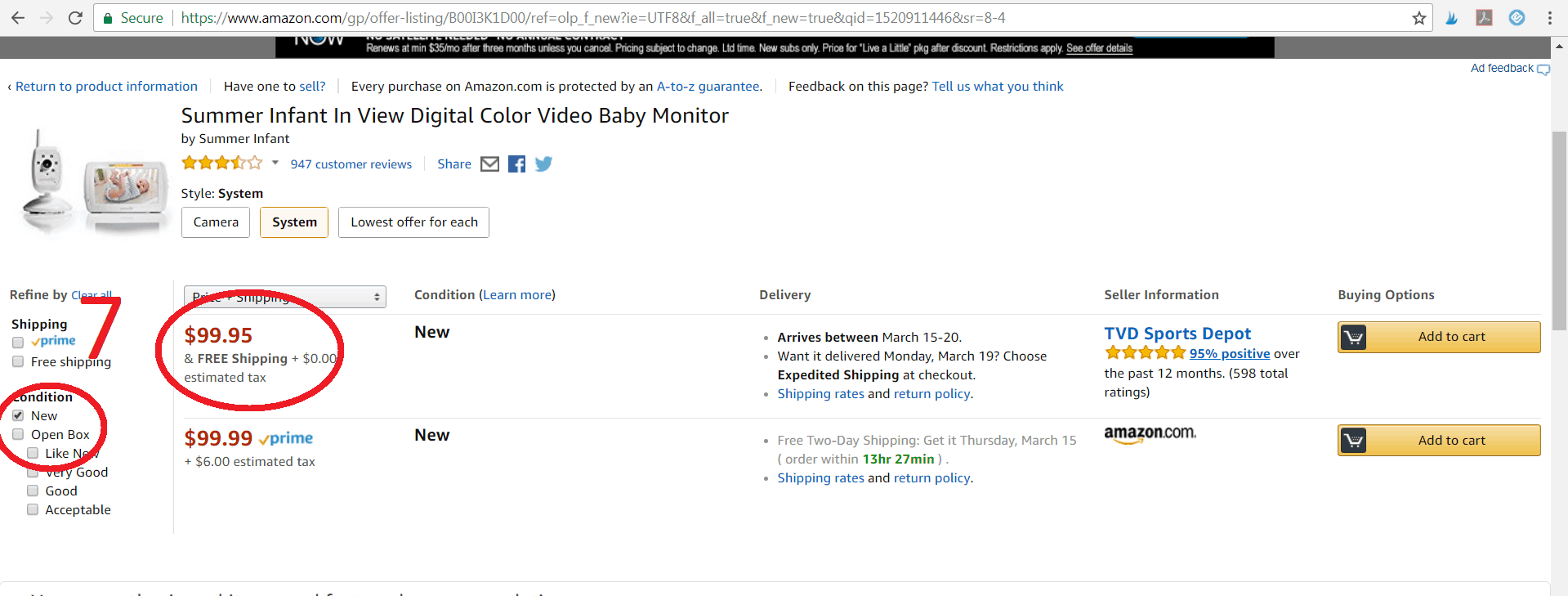Open Chrome's menu with the three-dot icon
This screenshot has height=596, width=1568.
tap(1550, 16)
